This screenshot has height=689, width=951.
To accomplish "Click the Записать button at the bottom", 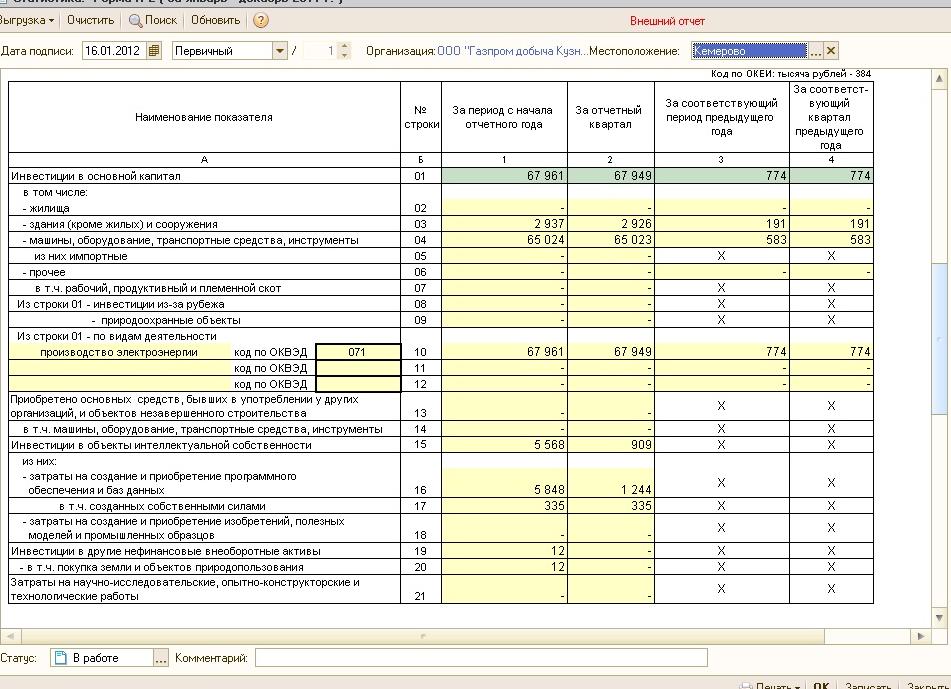I will tap(868, 685).
